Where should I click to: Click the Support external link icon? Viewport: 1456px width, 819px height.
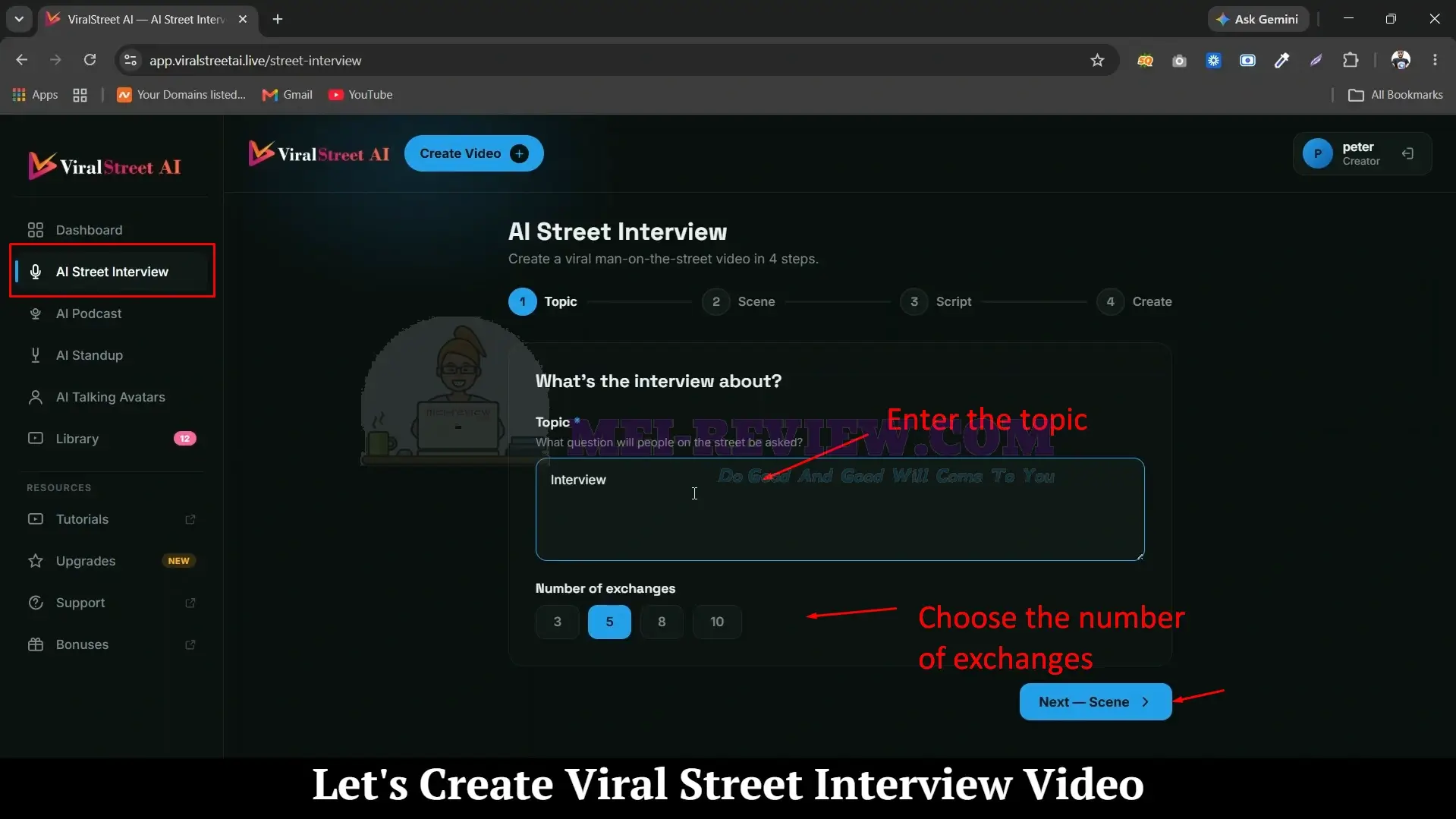coord(190,603)
